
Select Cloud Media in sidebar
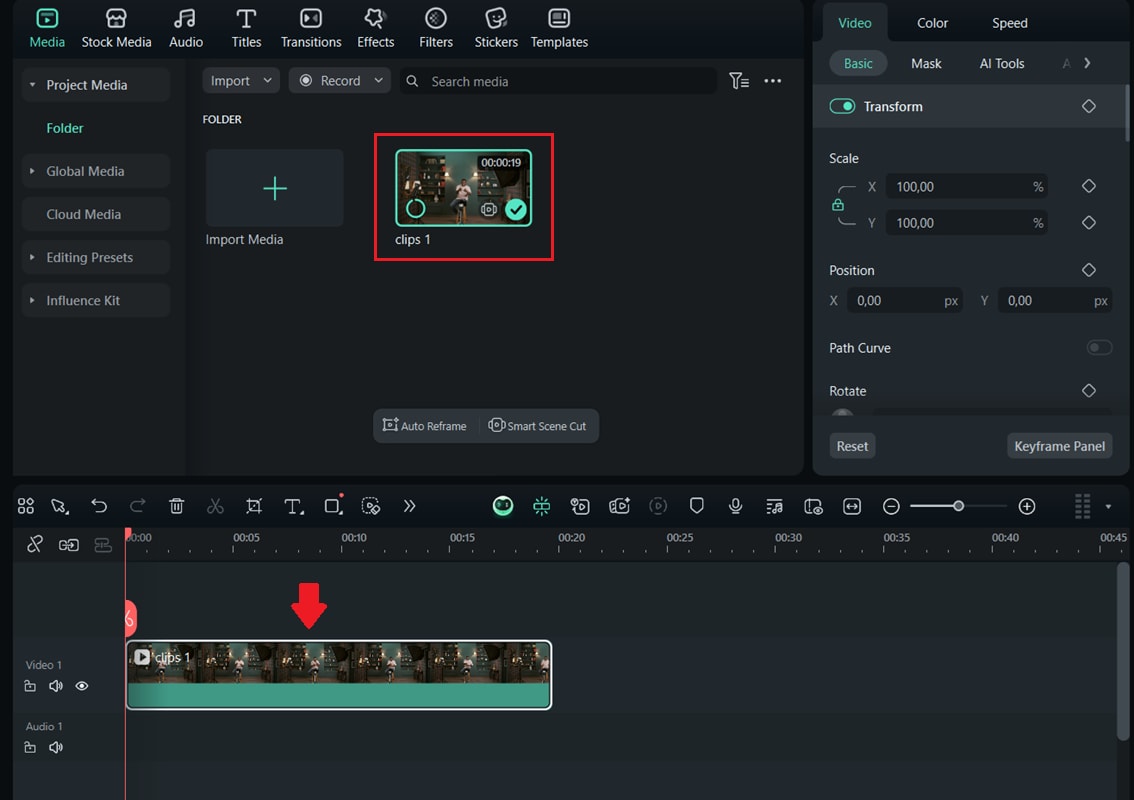tap(95, 214)
